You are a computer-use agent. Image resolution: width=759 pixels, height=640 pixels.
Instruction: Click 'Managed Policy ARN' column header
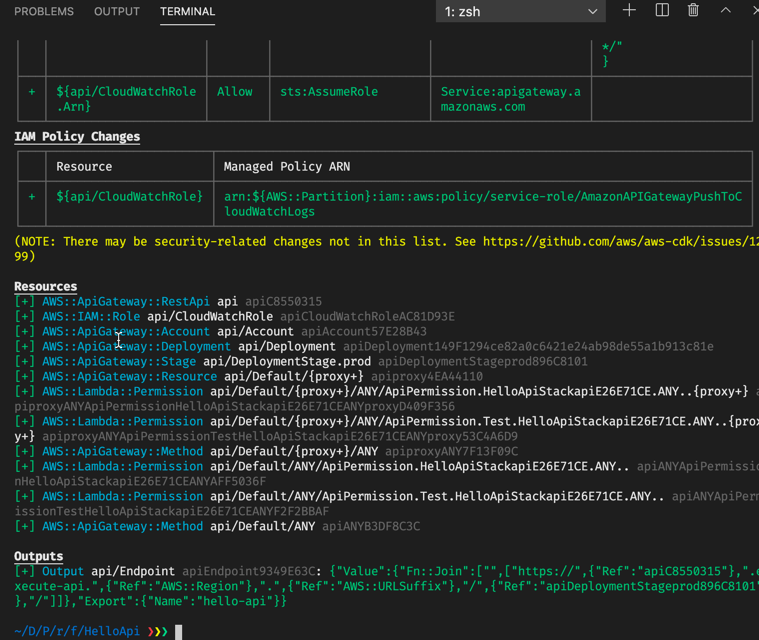pos(287,167)
